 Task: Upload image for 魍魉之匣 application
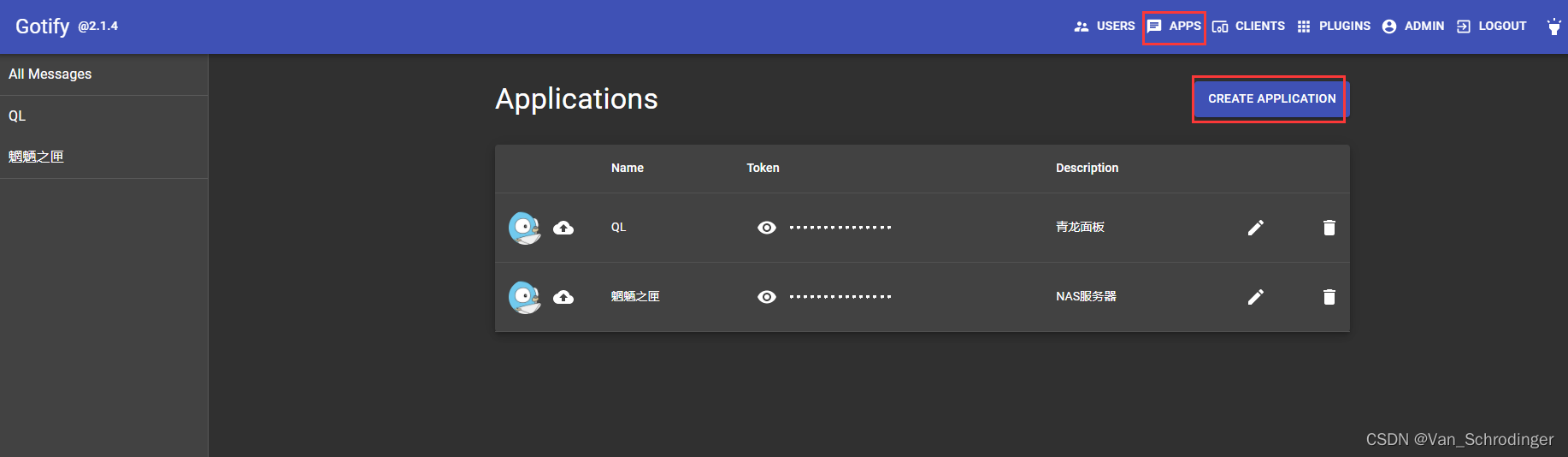point(563,297)
